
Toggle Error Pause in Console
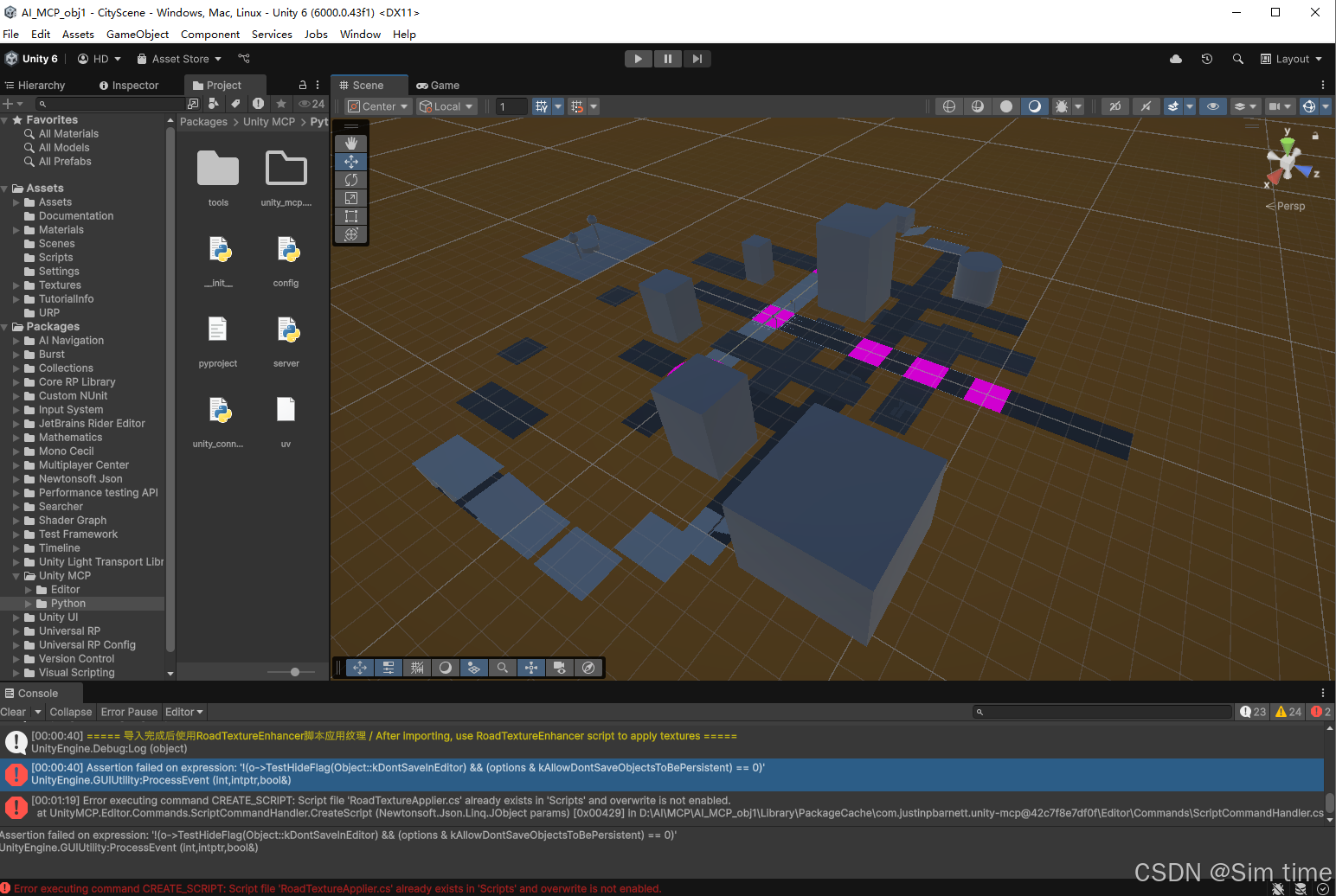point(129,712)
